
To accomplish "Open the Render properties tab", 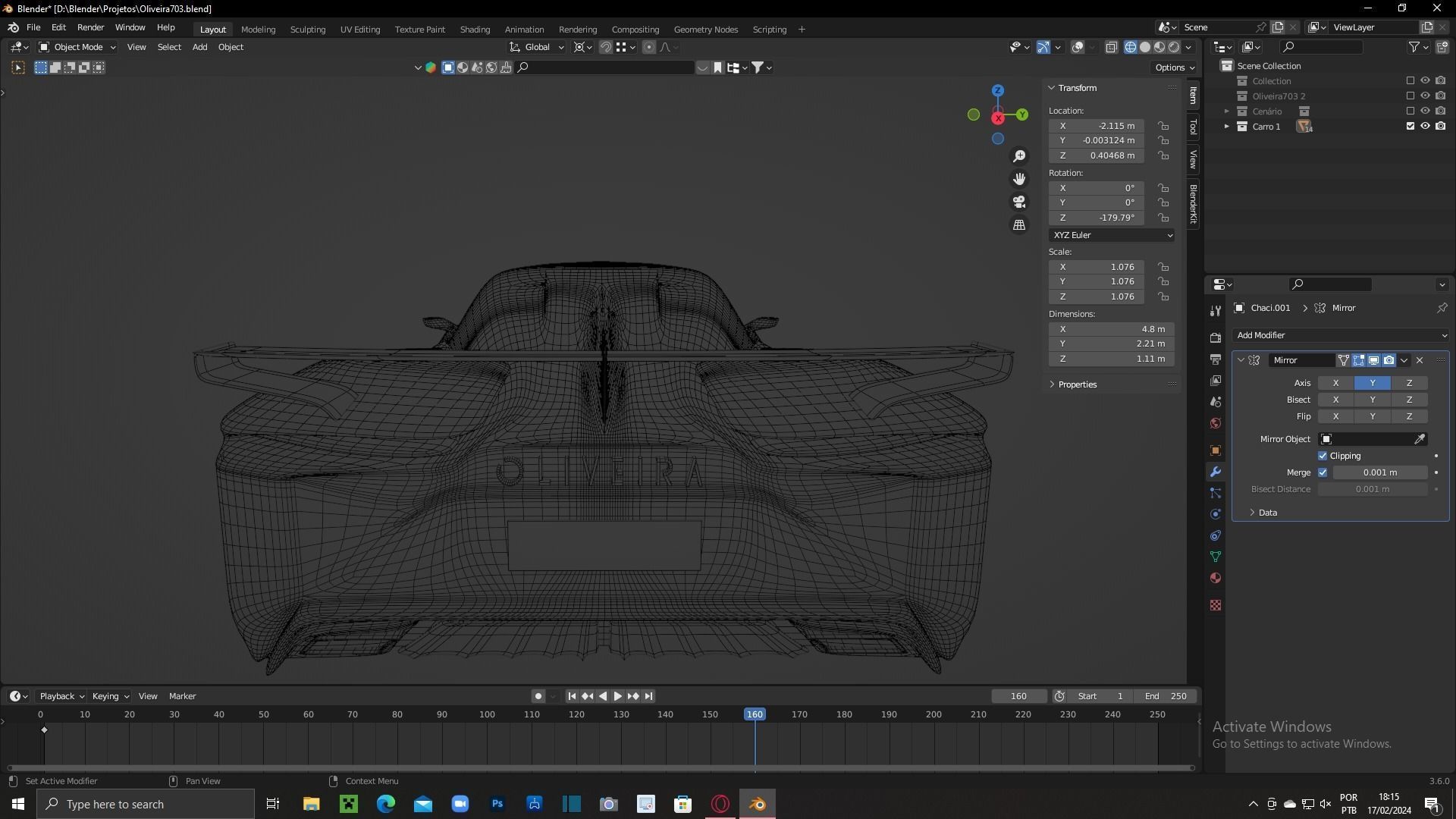I will 1216,337.
